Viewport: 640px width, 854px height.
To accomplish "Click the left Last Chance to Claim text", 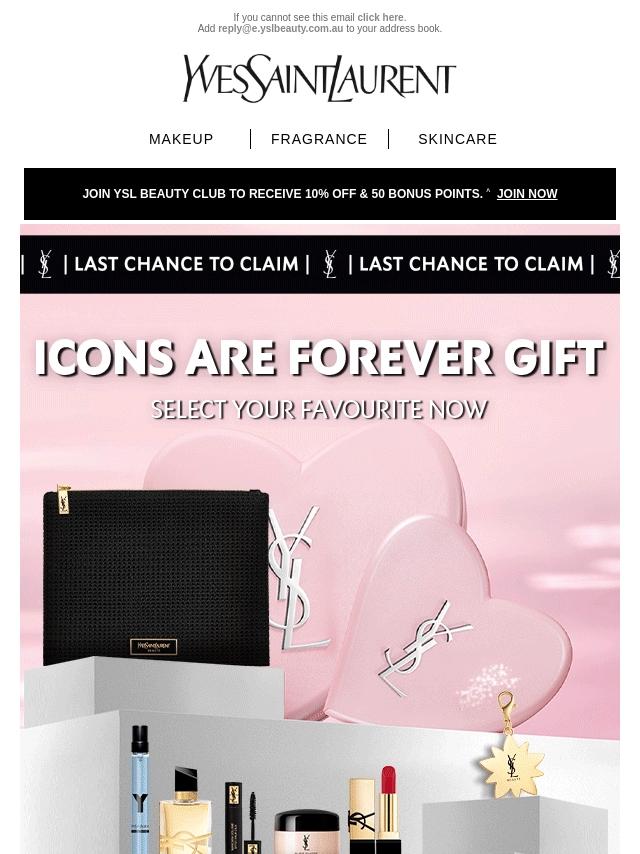I will click(x=186, y=264).
